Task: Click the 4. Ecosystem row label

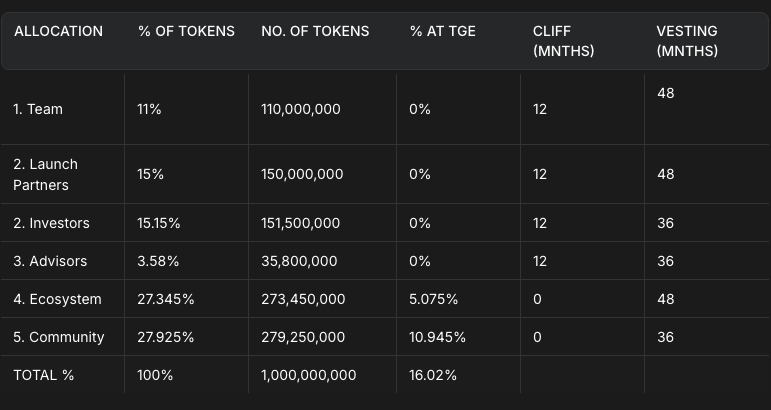Action: pyautogui.click(x=57, y=299)
